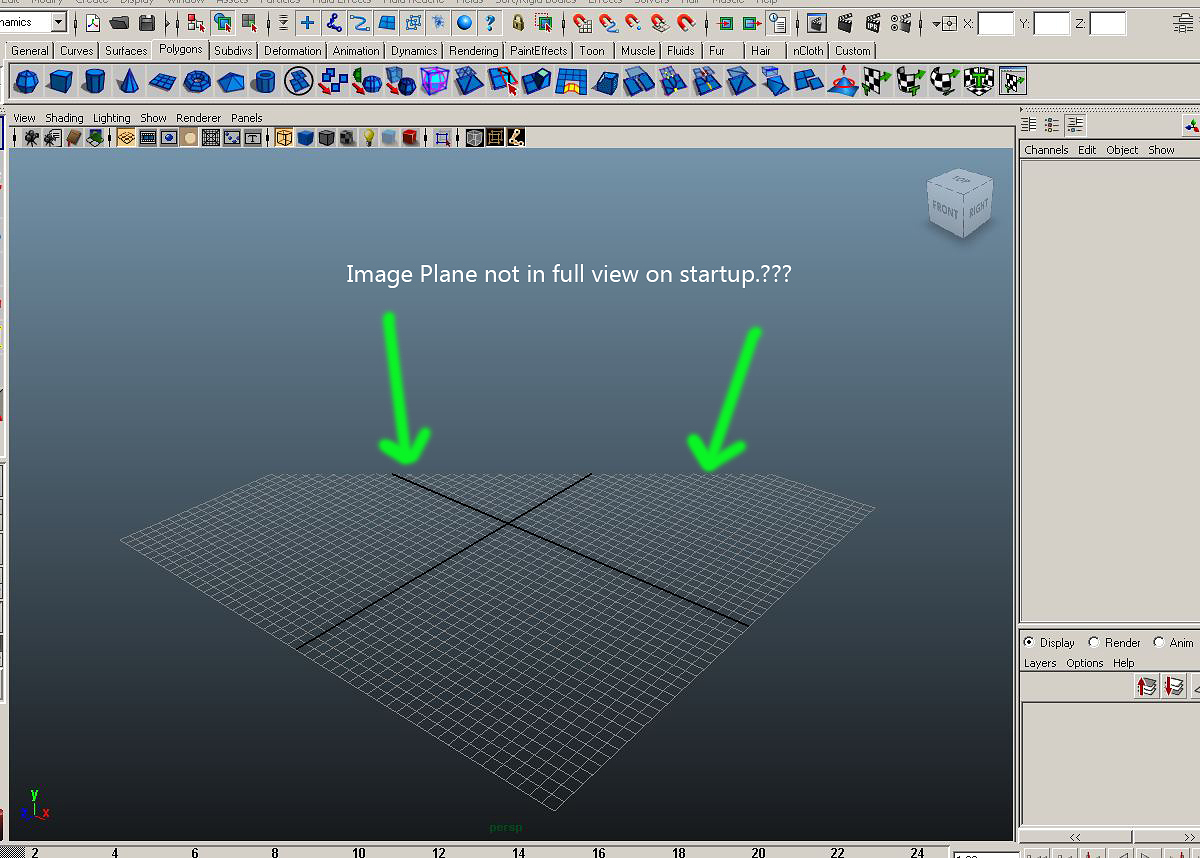This screenshot has height=858, width=1200.
Task: Click the Open scene folder icon
Action: 120,22
